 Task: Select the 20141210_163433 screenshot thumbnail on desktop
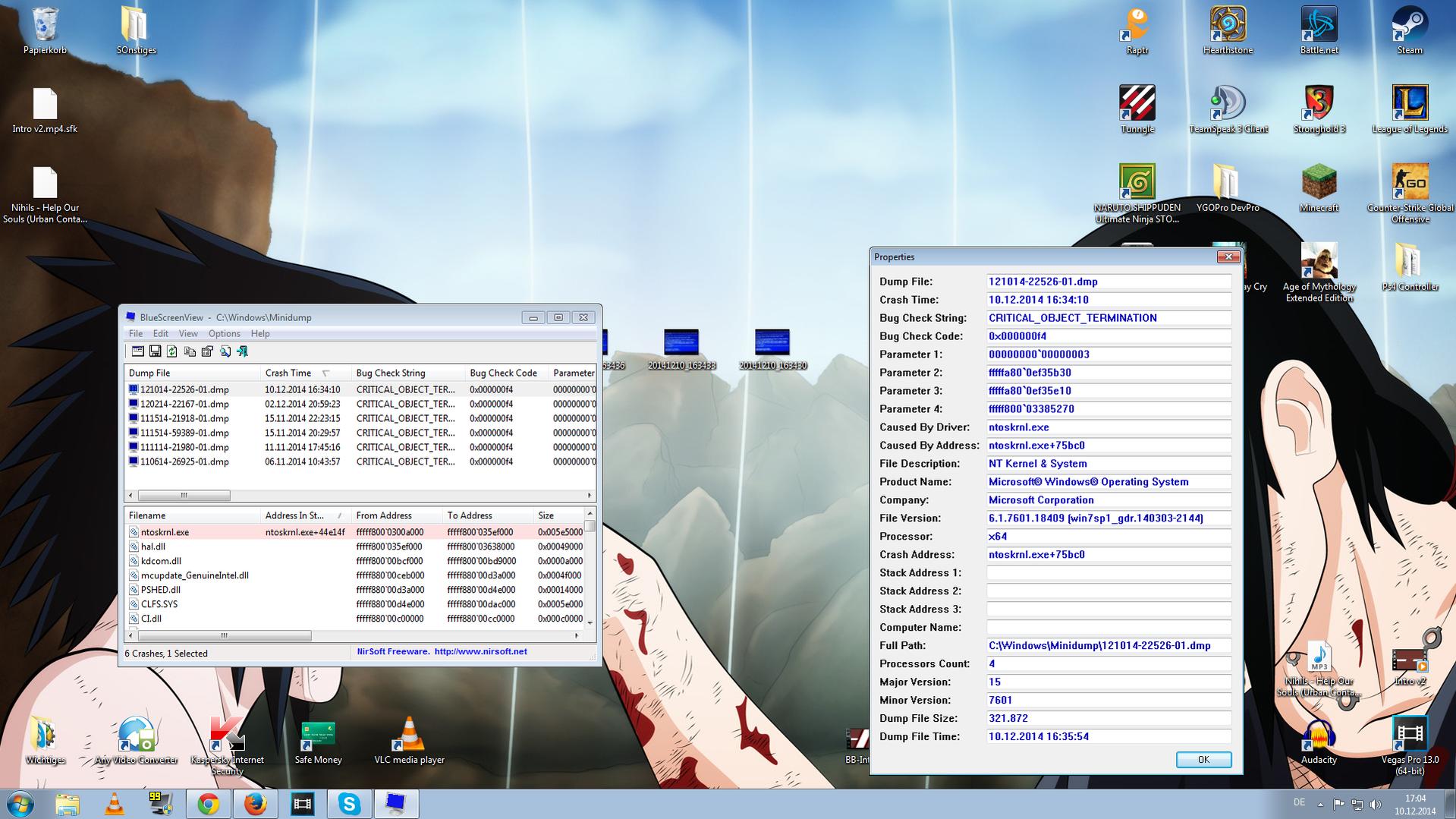(x=681, y=349)
